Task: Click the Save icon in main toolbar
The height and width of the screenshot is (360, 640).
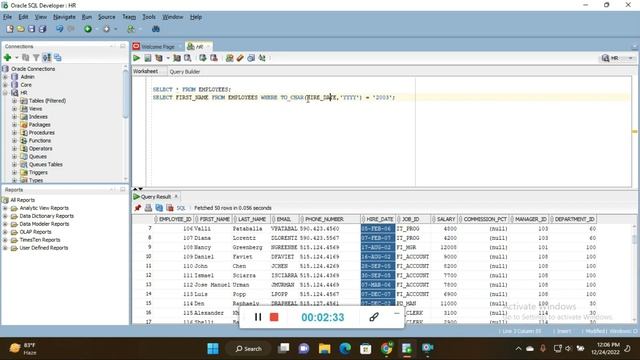Action: pyautogui.click(x=31, y=29)
